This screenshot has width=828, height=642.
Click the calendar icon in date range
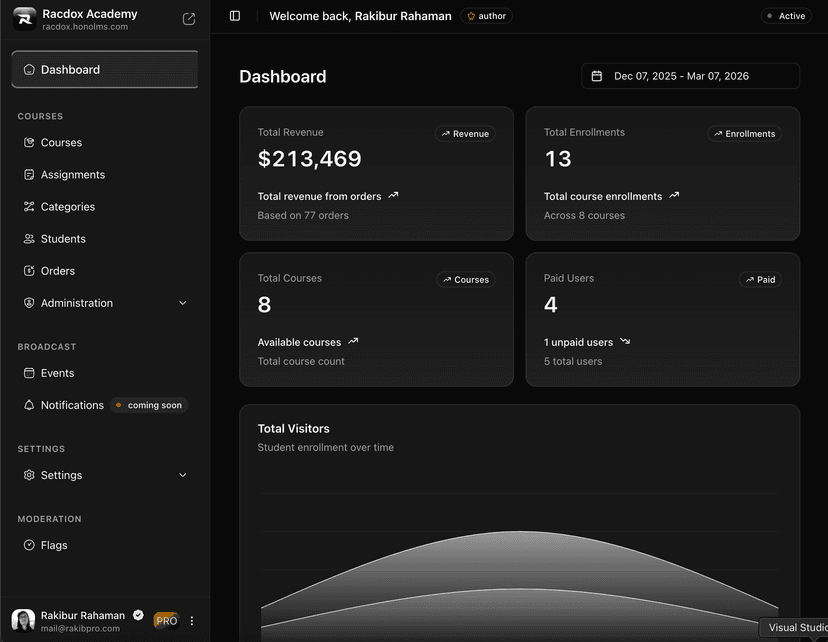click(597, 76)
